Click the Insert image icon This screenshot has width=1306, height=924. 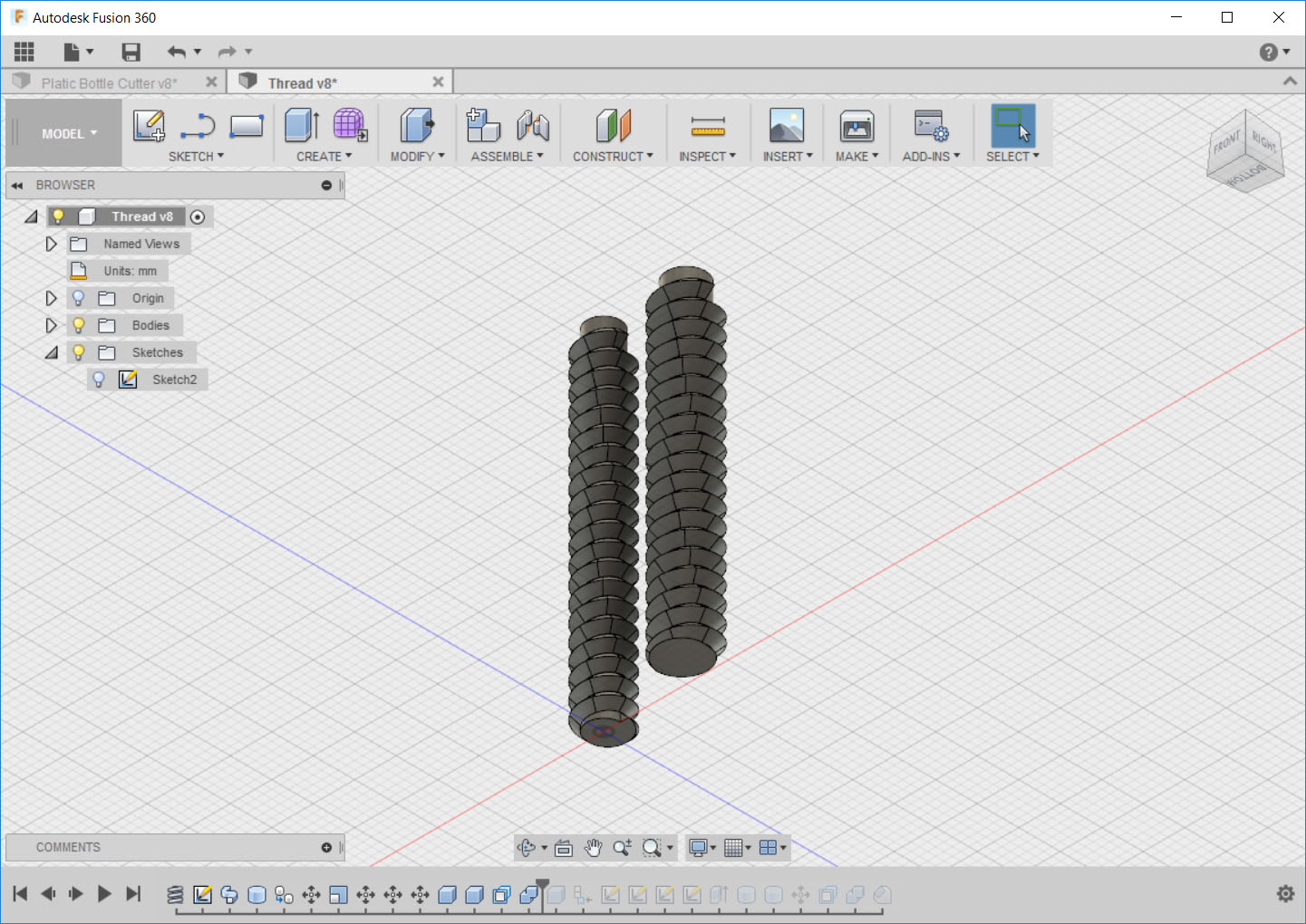pos(786,126)
